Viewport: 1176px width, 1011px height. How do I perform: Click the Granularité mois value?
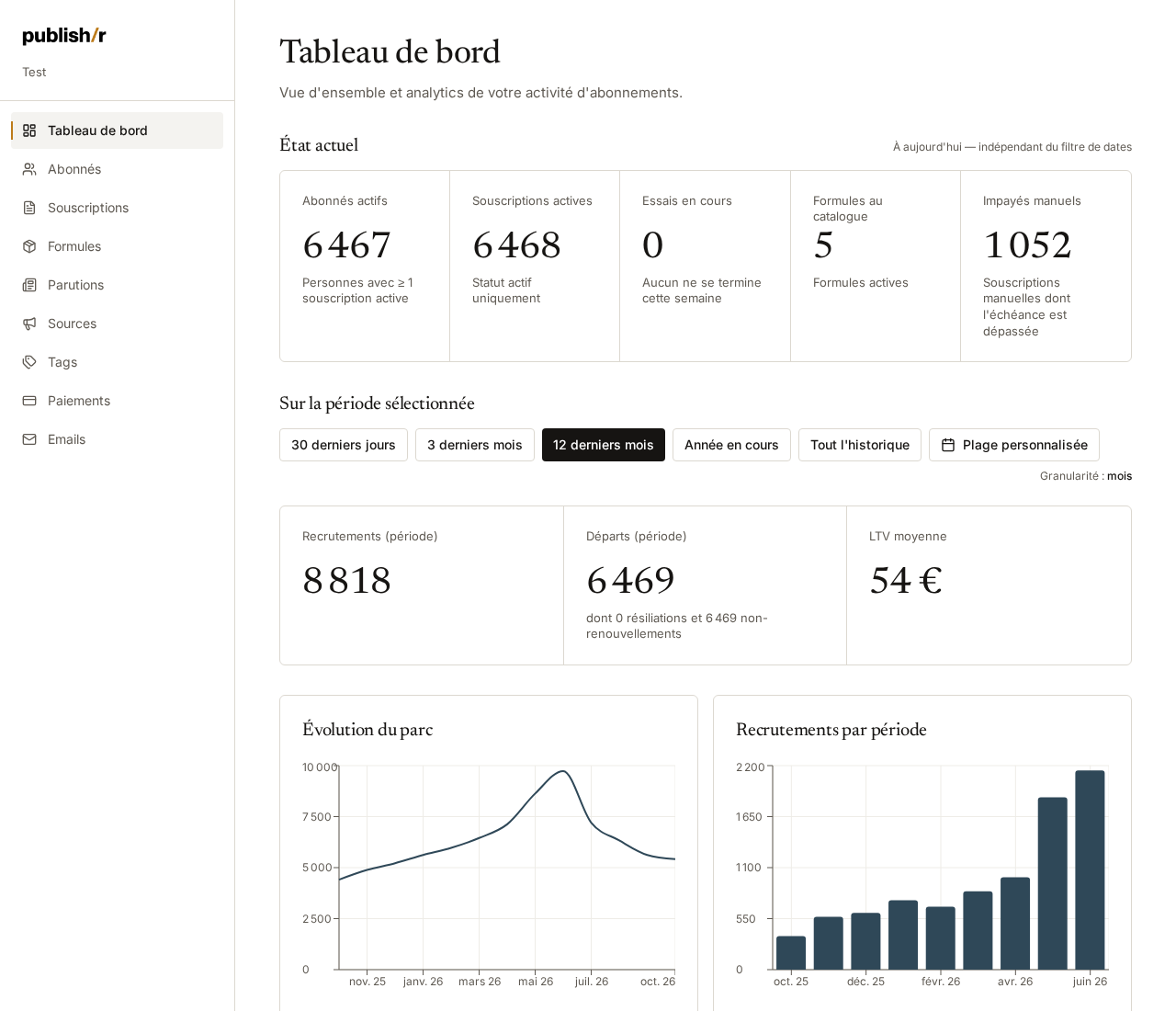click(1119, 476)
